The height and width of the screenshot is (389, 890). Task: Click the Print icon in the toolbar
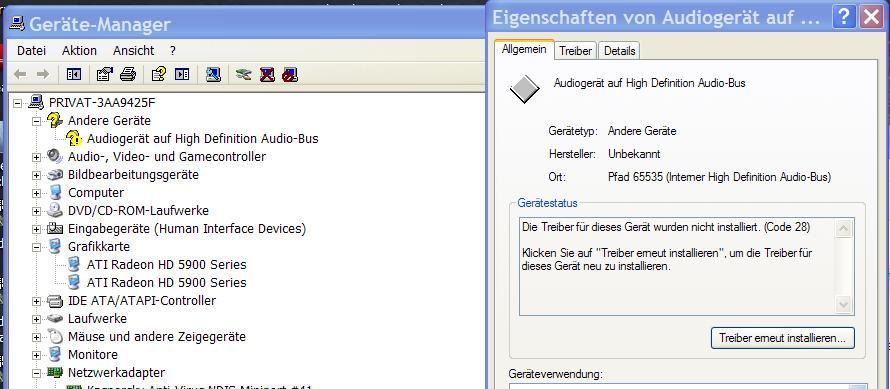[x=128, y=74]
